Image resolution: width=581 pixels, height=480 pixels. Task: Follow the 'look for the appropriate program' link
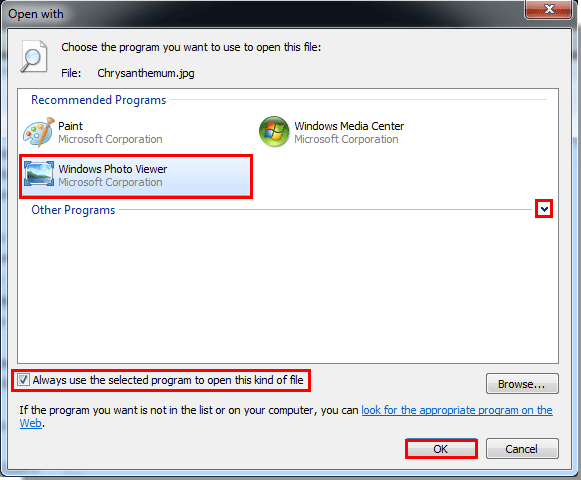click(457, 410)
